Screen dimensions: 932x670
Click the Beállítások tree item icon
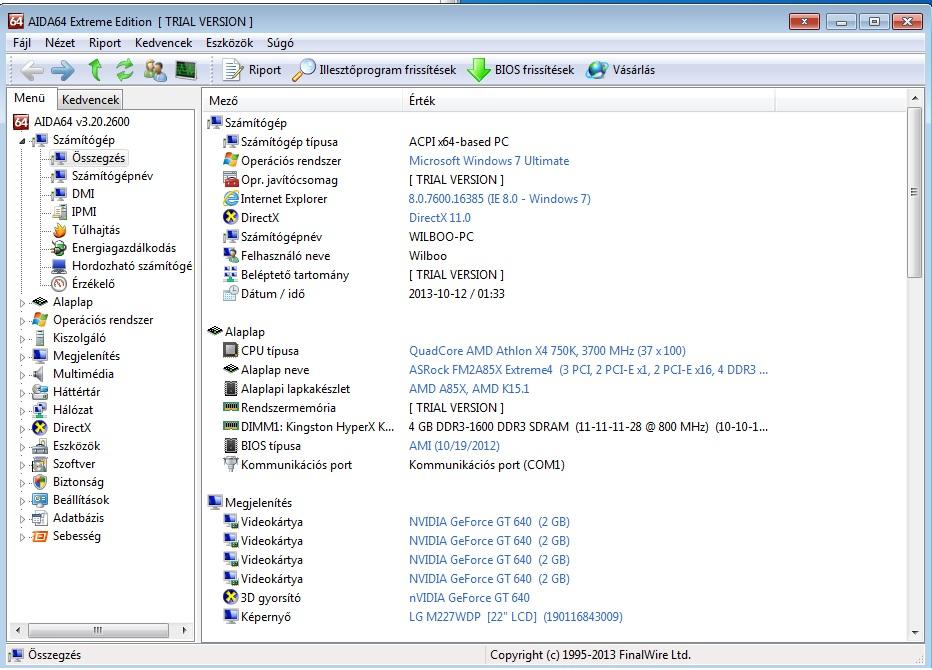click(40, 500)
